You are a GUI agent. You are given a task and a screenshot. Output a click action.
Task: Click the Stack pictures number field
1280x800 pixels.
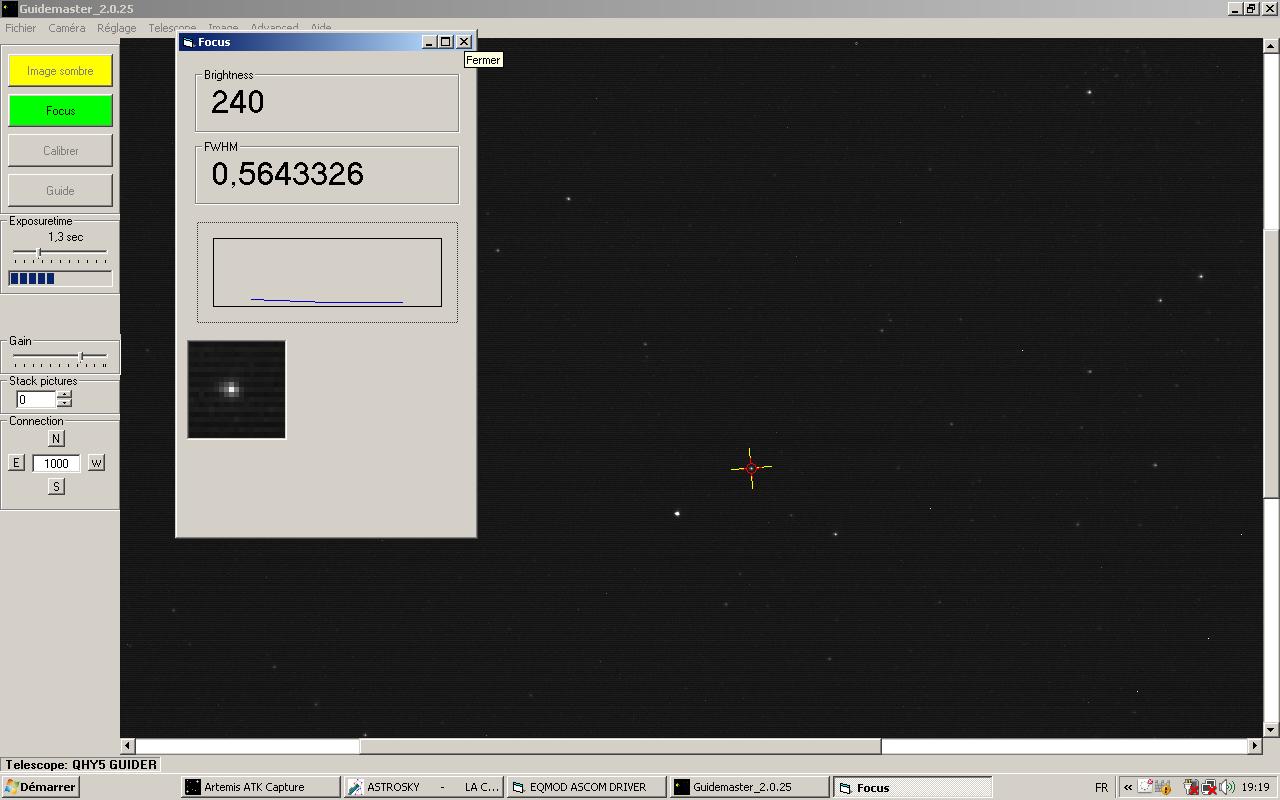36,399
